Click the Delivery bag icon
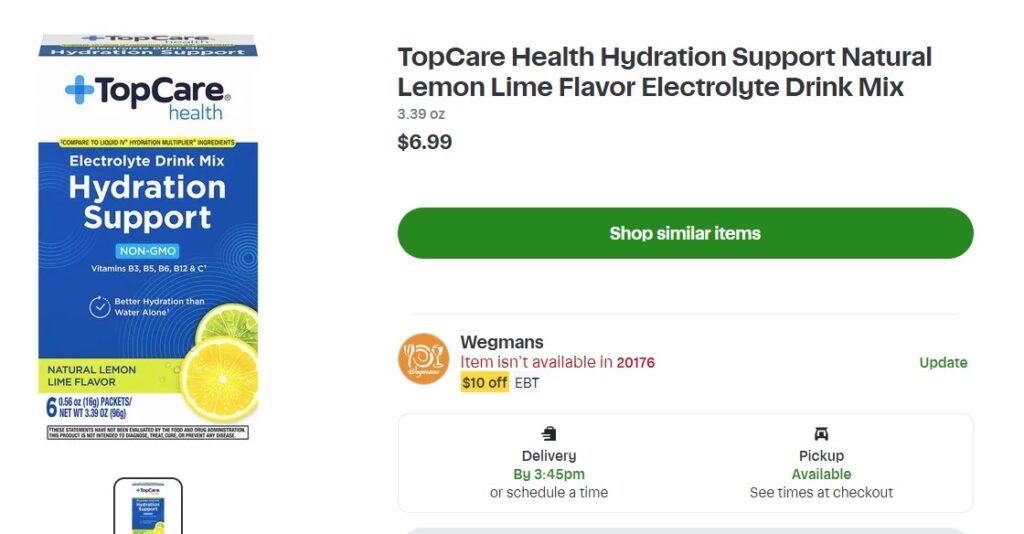1024x534 pixels. (x=549, y=434)
